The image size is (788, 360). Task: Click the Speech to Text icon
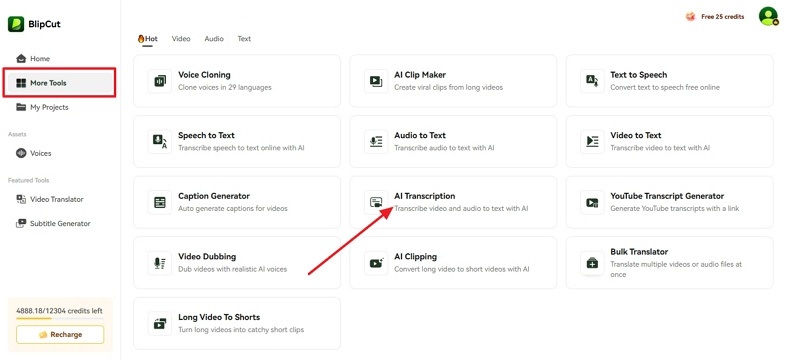click(x=160, y=141)
